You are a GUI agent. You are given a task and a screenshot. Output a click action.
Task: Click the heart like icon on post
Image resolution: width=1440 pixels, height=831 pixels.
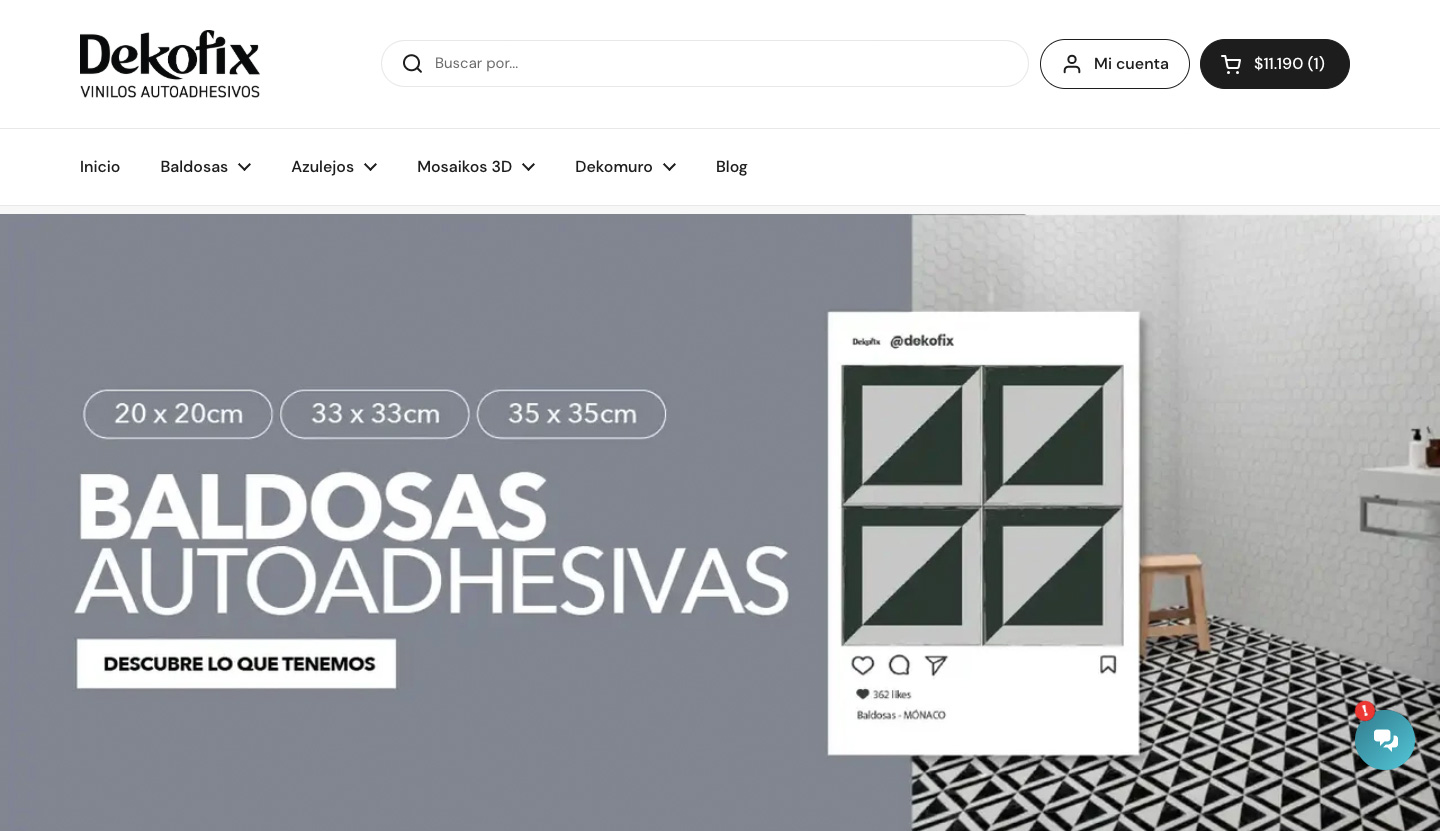pyautogui.click(x=863, y=665)
